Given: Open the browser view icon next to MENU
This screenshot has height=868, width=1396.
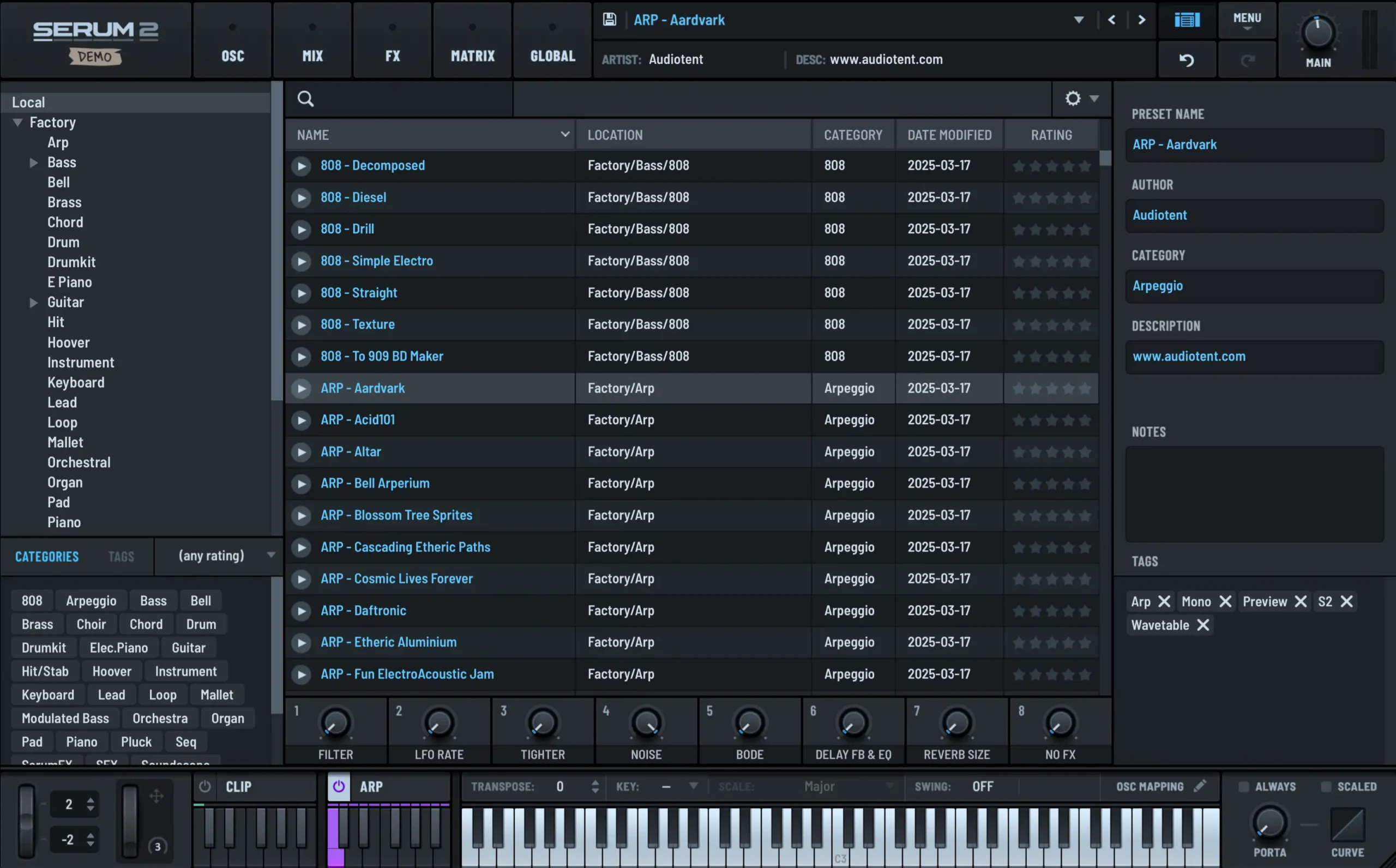Looking at the screenshot, I should tap(1187, 20).
